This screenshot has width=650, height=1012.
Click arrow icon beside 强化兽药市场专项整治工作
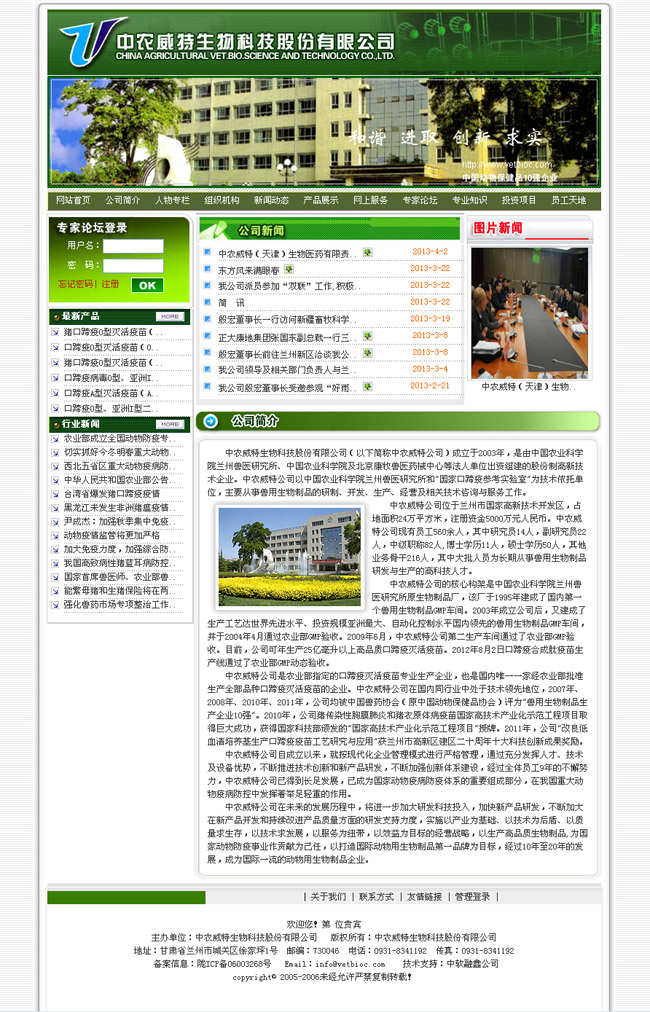(56, 605)
